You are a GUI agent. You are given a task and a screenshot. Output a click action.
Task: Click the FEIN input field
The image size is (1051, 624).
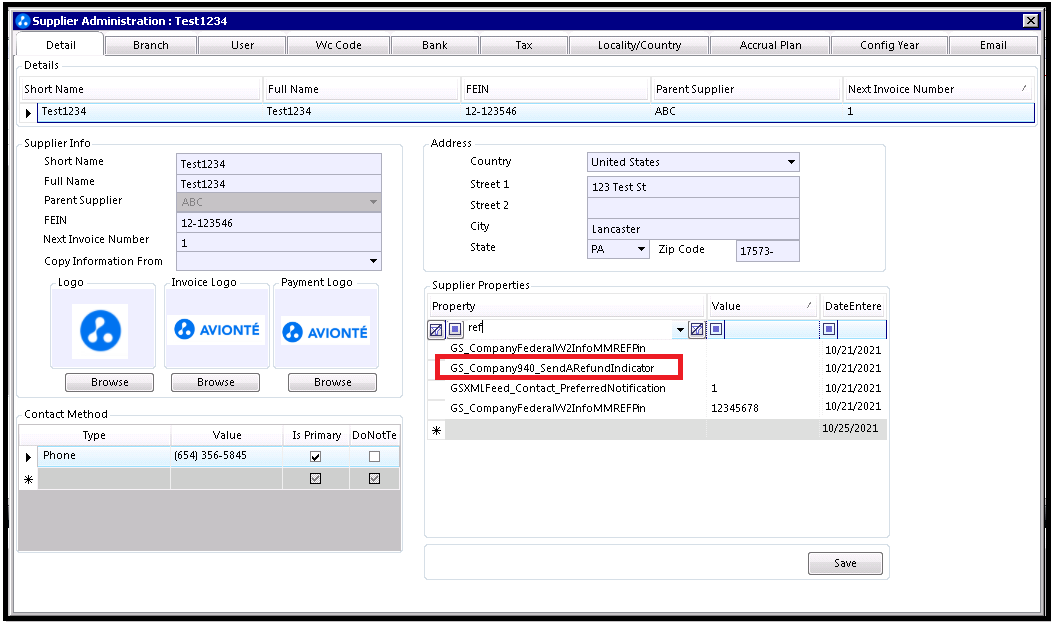pos(279,223)
